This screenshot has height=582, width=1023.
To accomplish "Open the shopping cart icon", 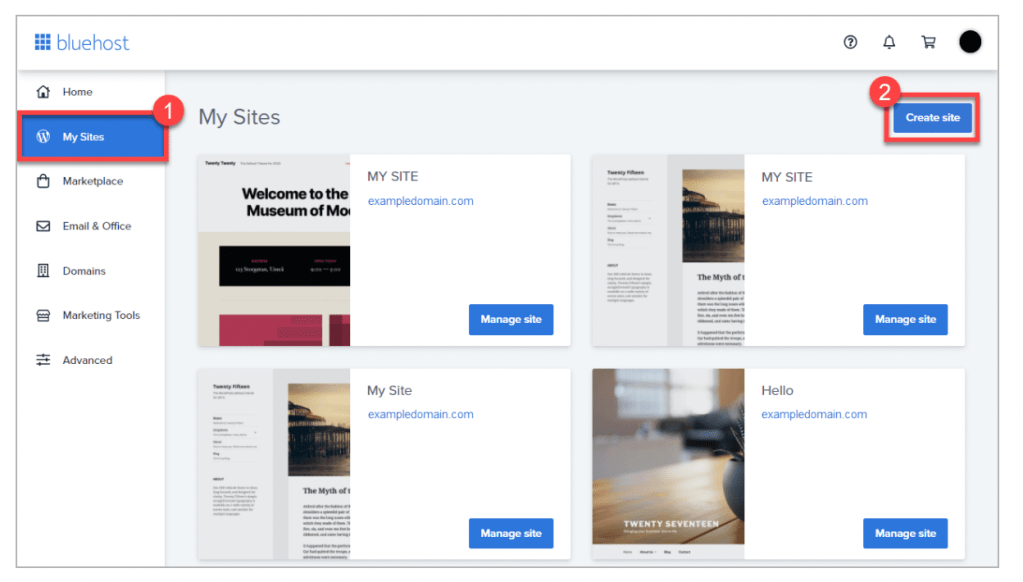I will 929,42.
